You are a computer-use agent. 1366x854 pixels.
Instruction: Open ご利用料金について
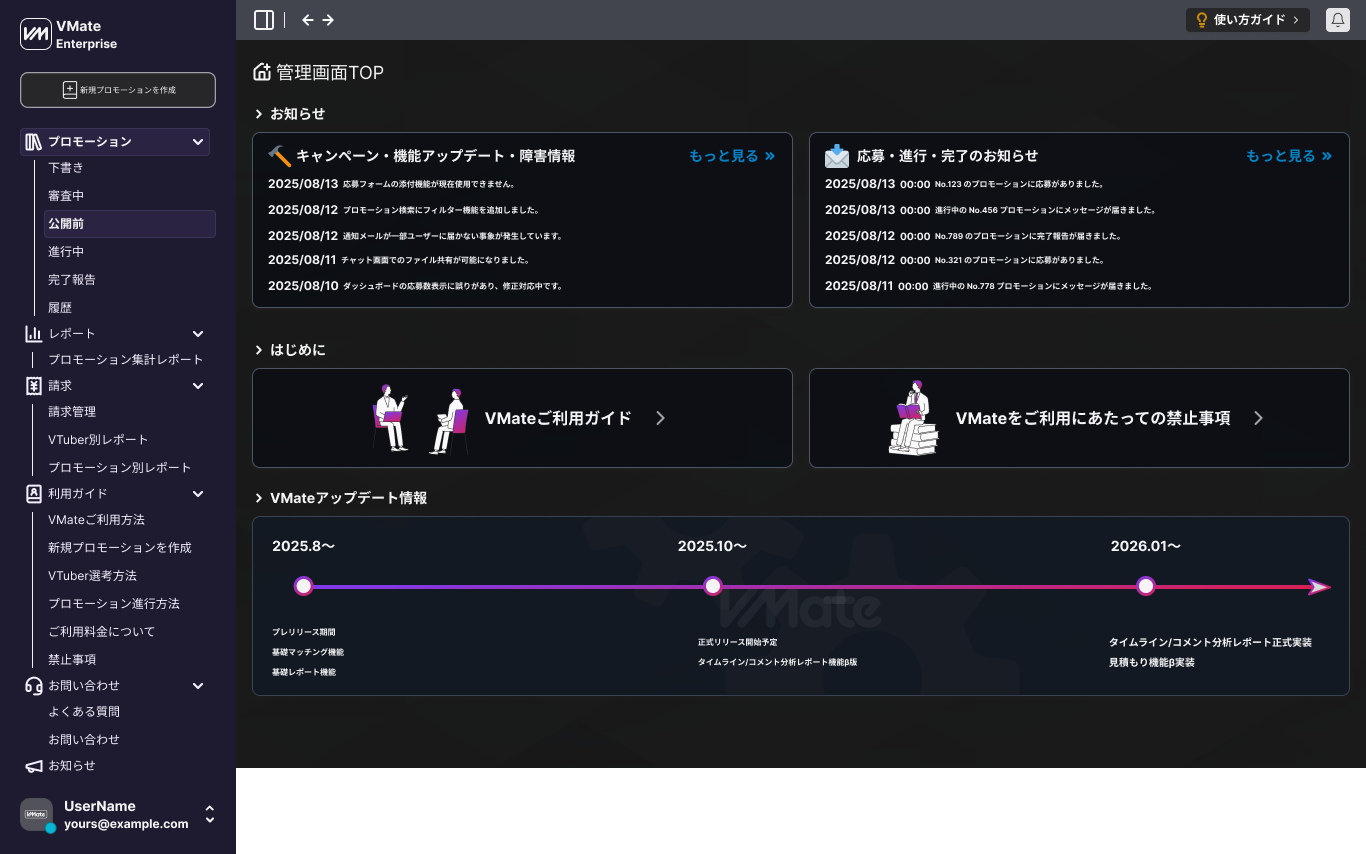pos(102,632)
